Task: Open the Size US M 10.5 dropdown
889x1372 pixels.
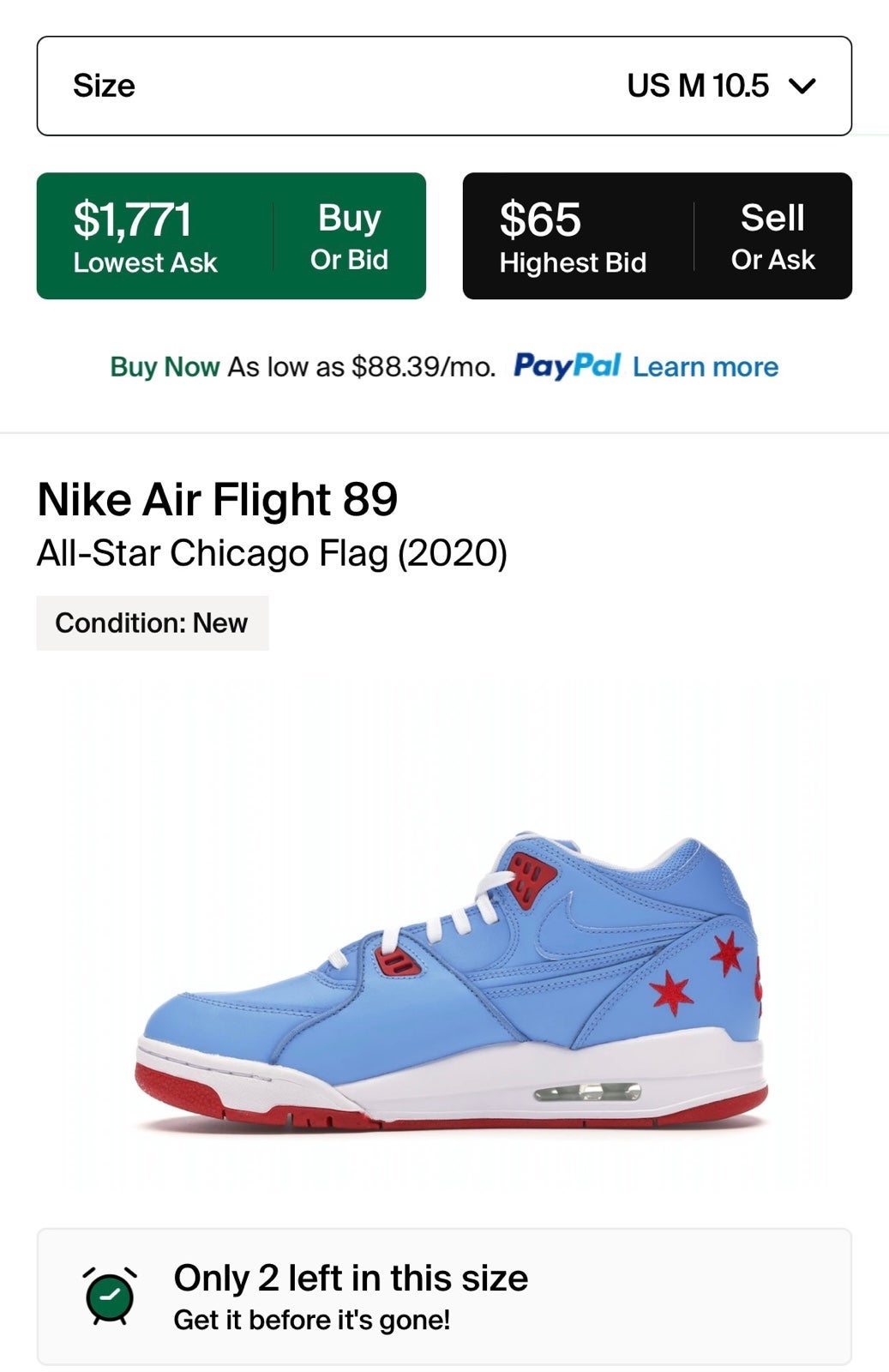Action: (x=444, y=86)
